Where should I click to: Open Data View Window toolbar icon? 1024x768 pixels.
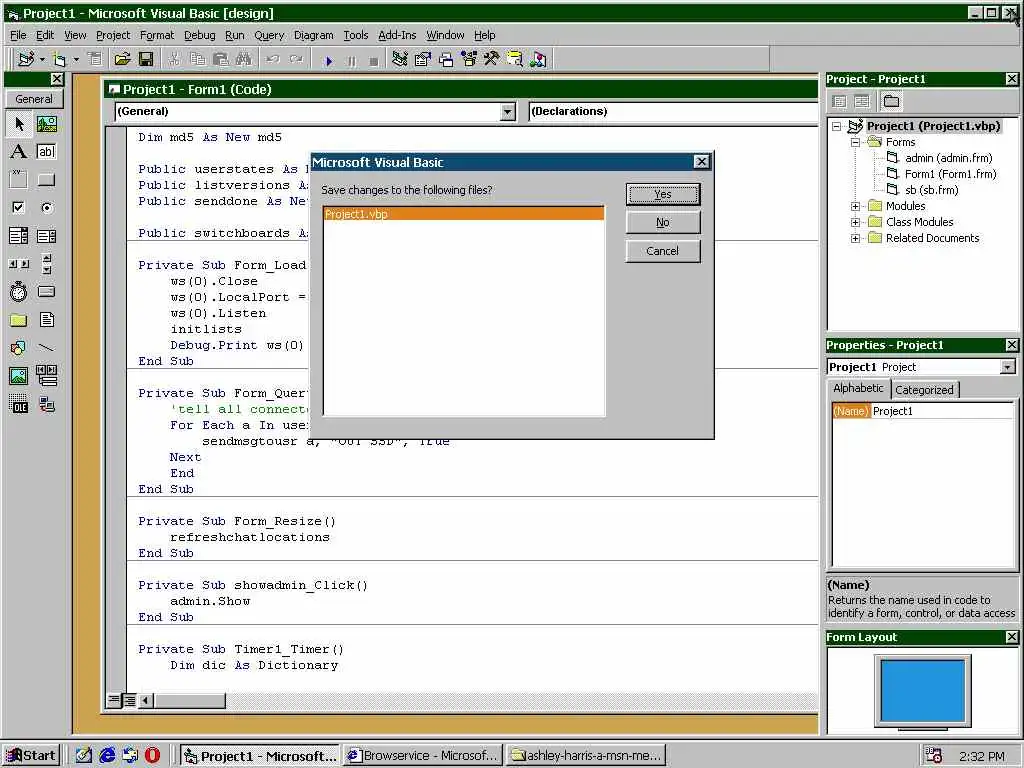pyautogui.click(x=515, y=60)
